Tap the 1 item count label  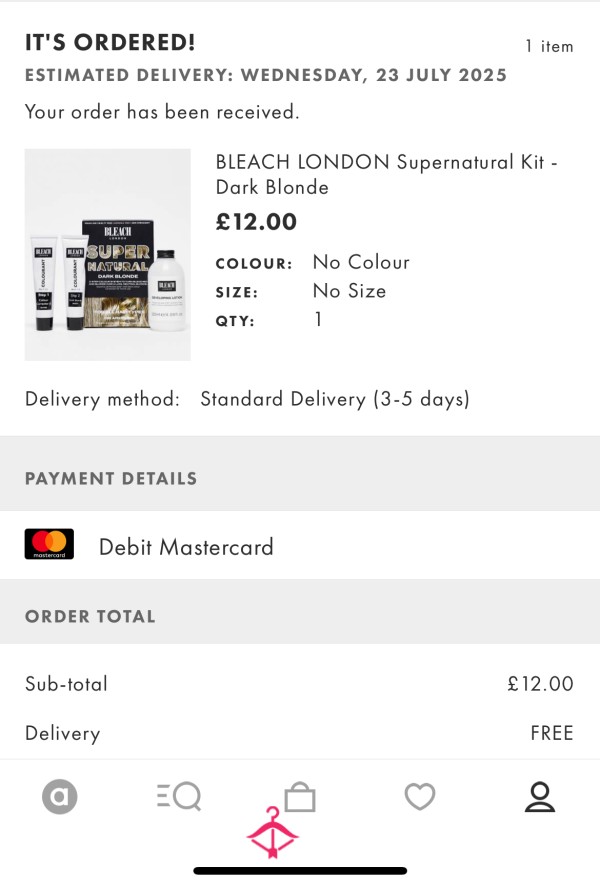549,46
